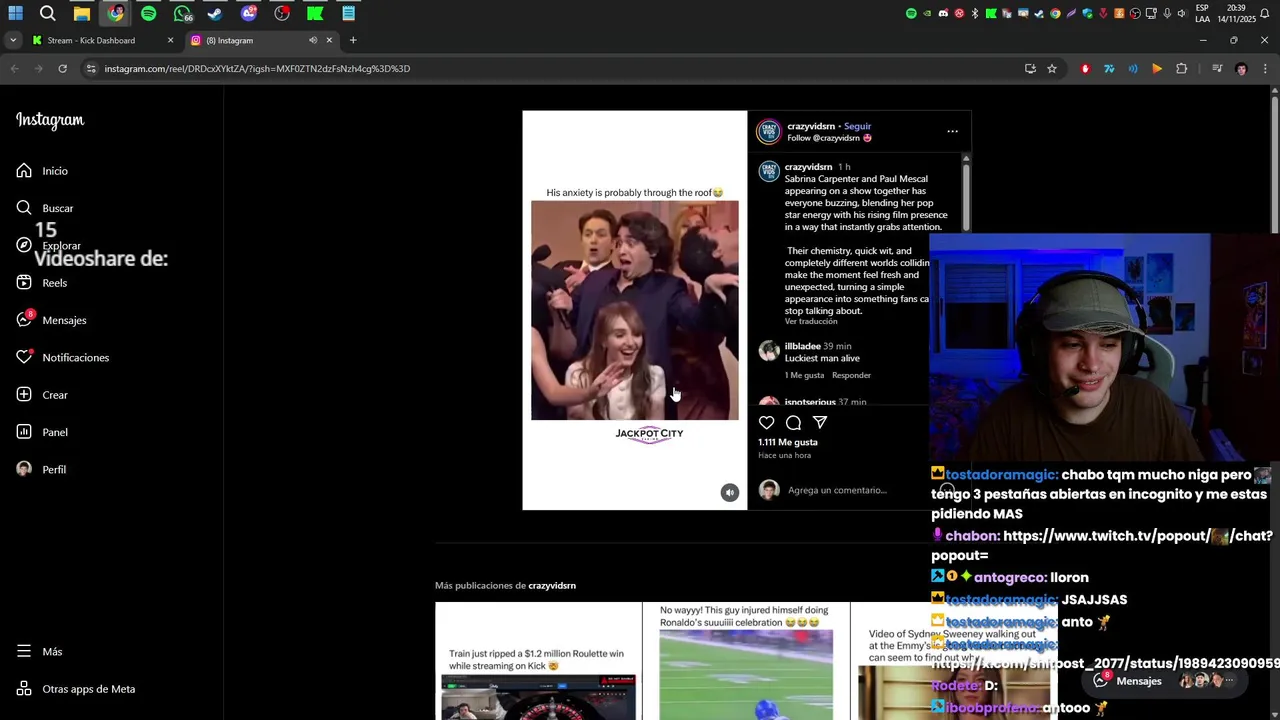Open the orange play-button extension

(1157, 69)
